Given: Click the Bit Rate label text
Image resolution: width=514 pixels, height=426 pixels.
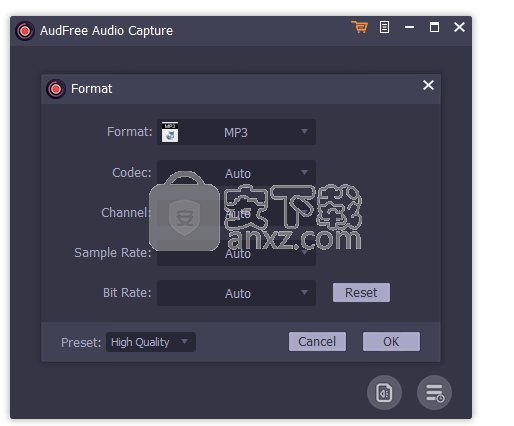Looking at the screenshot, I should pos(127,293).
